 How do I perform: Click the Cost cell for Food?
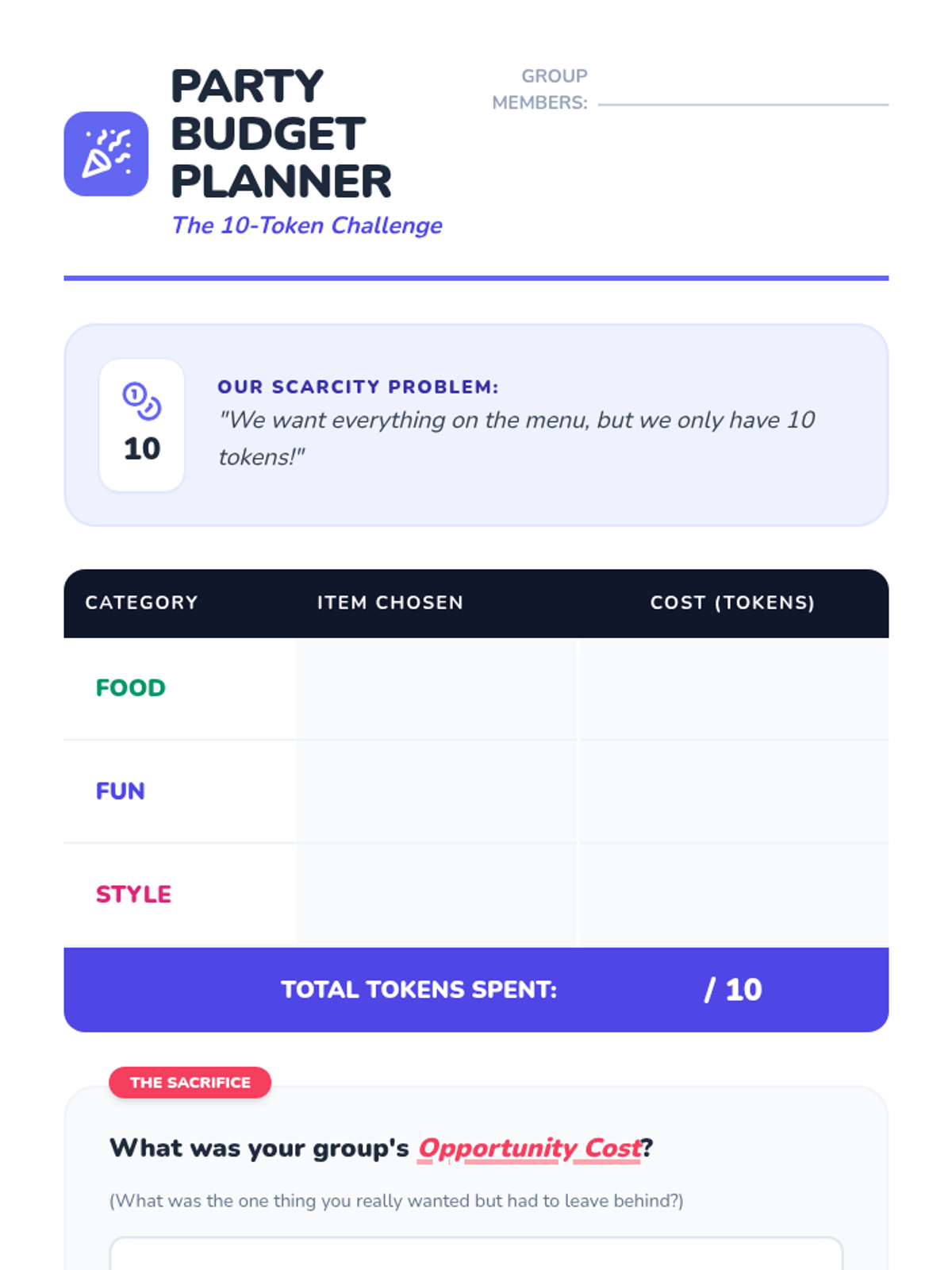734,688
